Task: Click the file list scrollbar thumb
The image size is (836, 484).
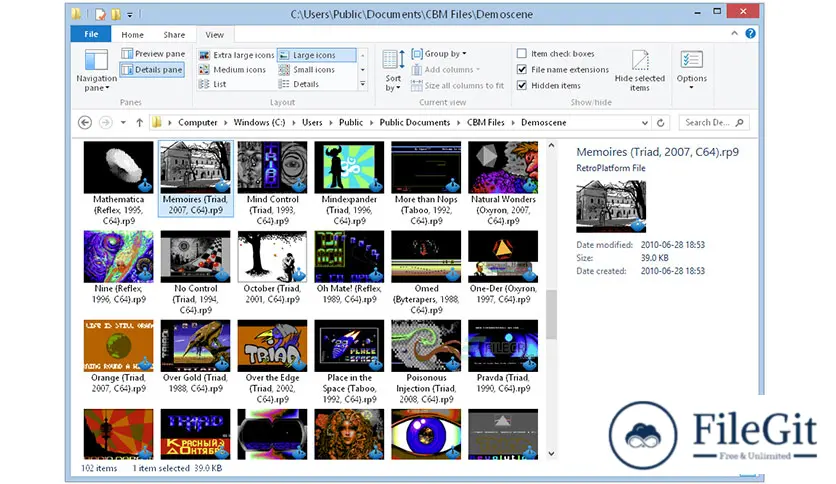Action: click(x=551, y=314)
